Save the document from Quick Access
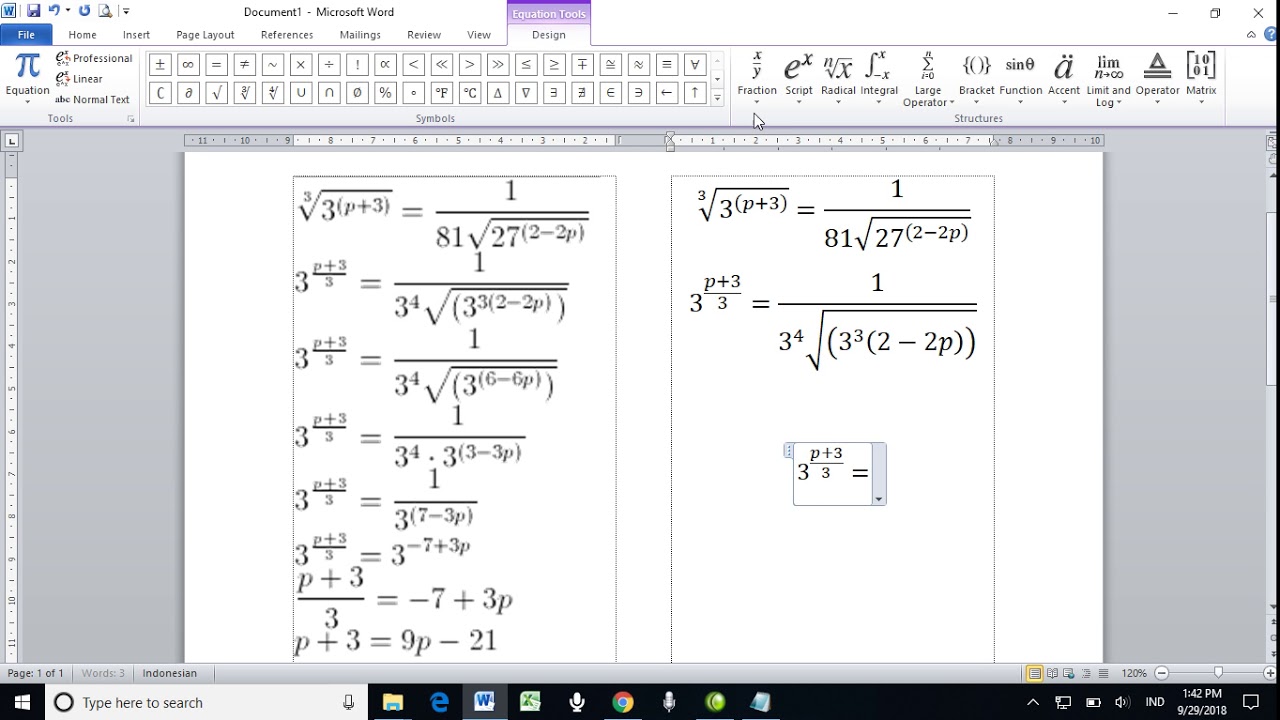The height and width of the screenshot is (720, 1280). (x=33, y=11)
